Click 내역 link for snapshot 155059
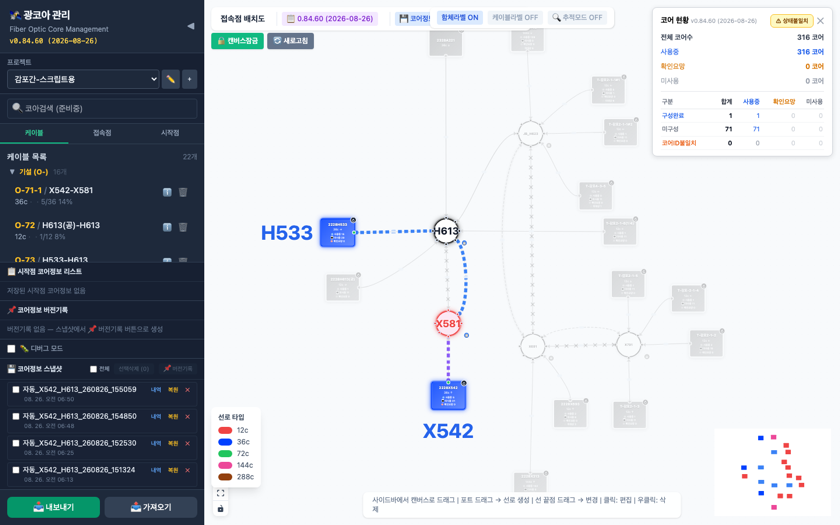The height and width of the screenshot is (525, 840). click(156, 390)
